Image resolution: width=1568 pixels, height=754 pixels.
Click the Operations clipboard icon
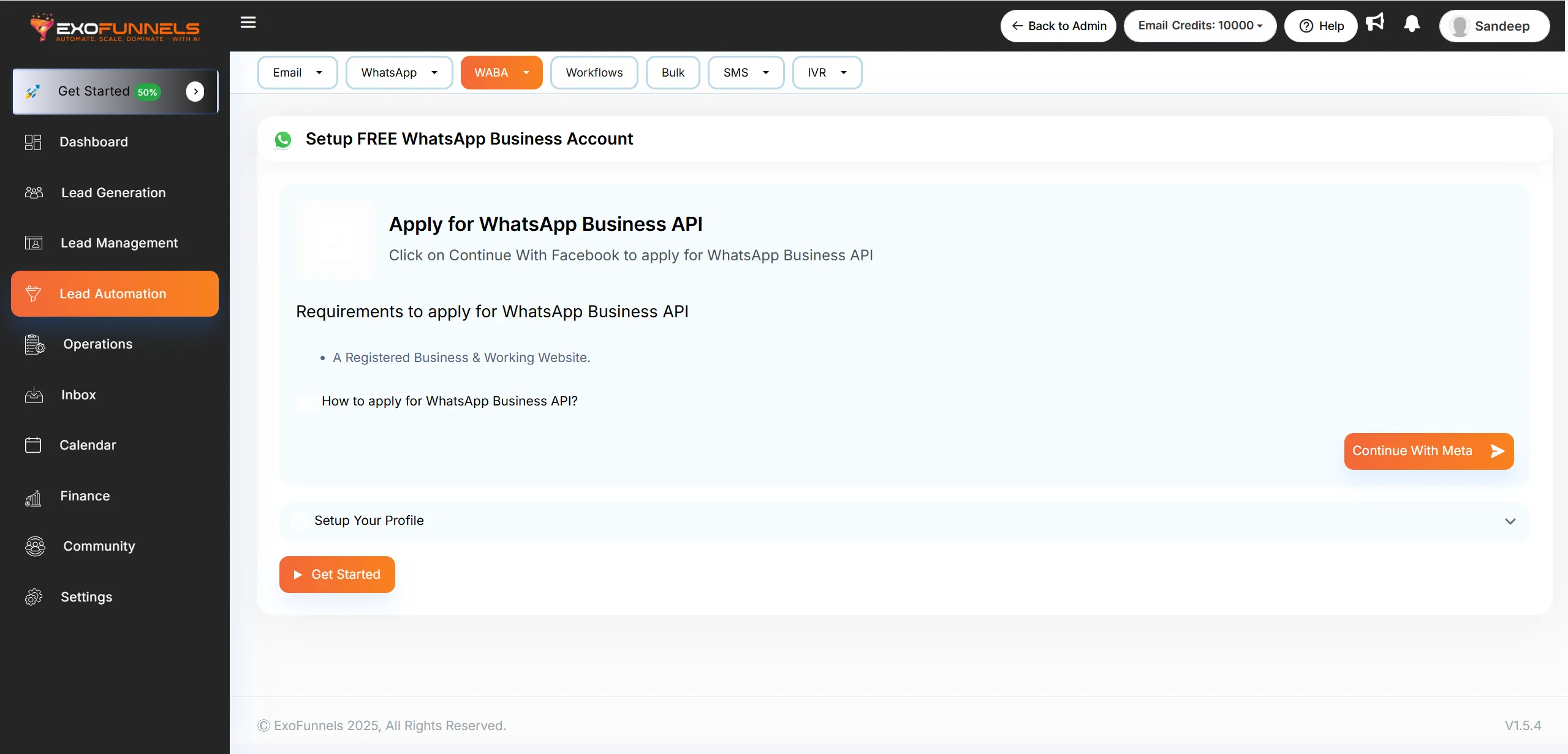(35, 344)
